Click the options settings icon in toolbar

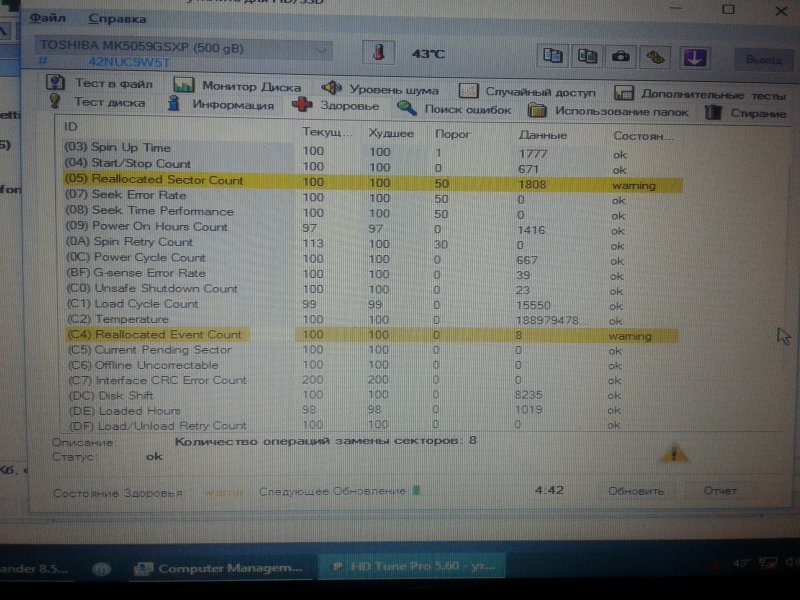pyautogui.click(x=656, y=55)
